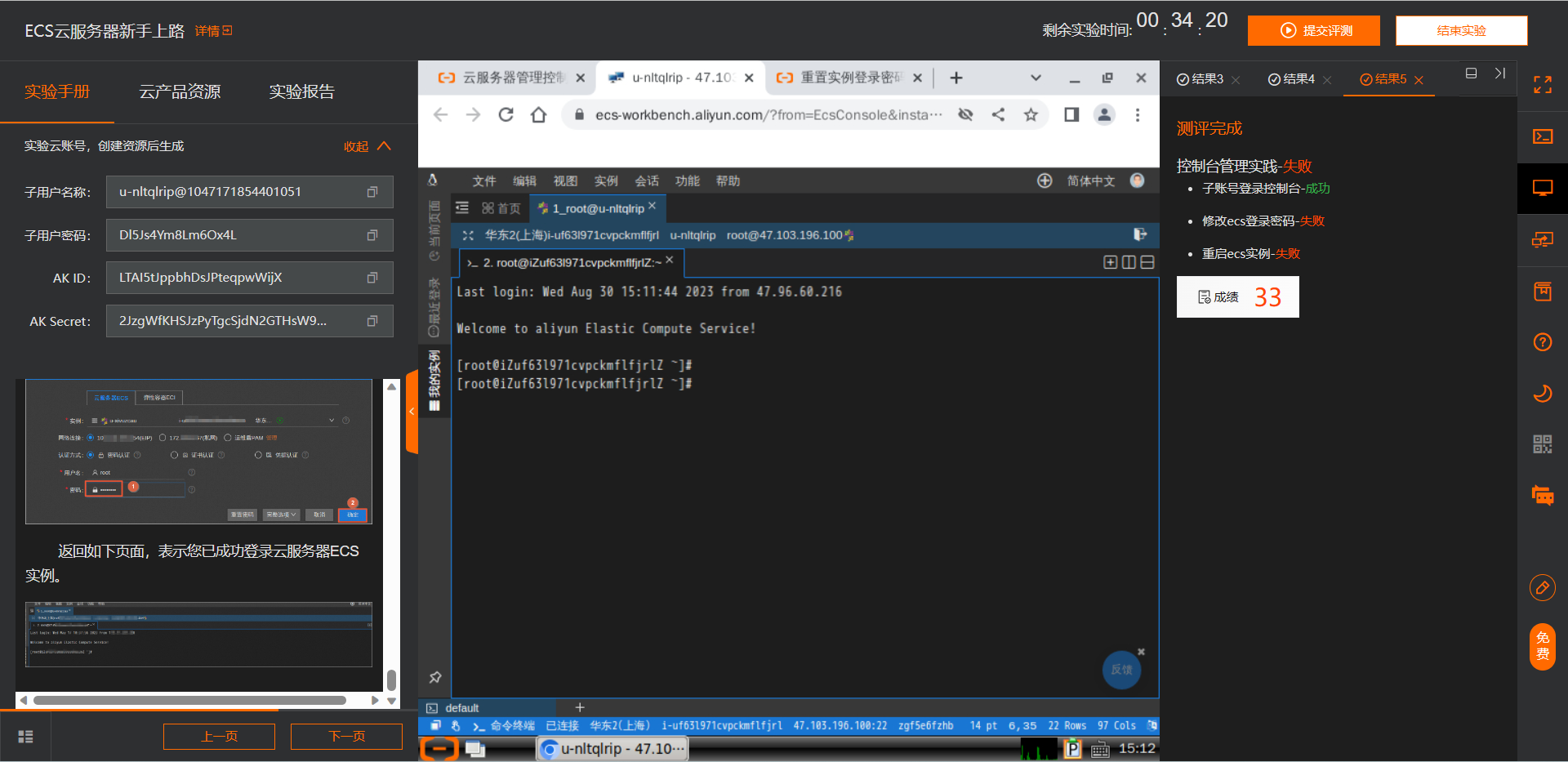Copy the sub-user password value
The image size is (1568, 762).
click(372, 235)
